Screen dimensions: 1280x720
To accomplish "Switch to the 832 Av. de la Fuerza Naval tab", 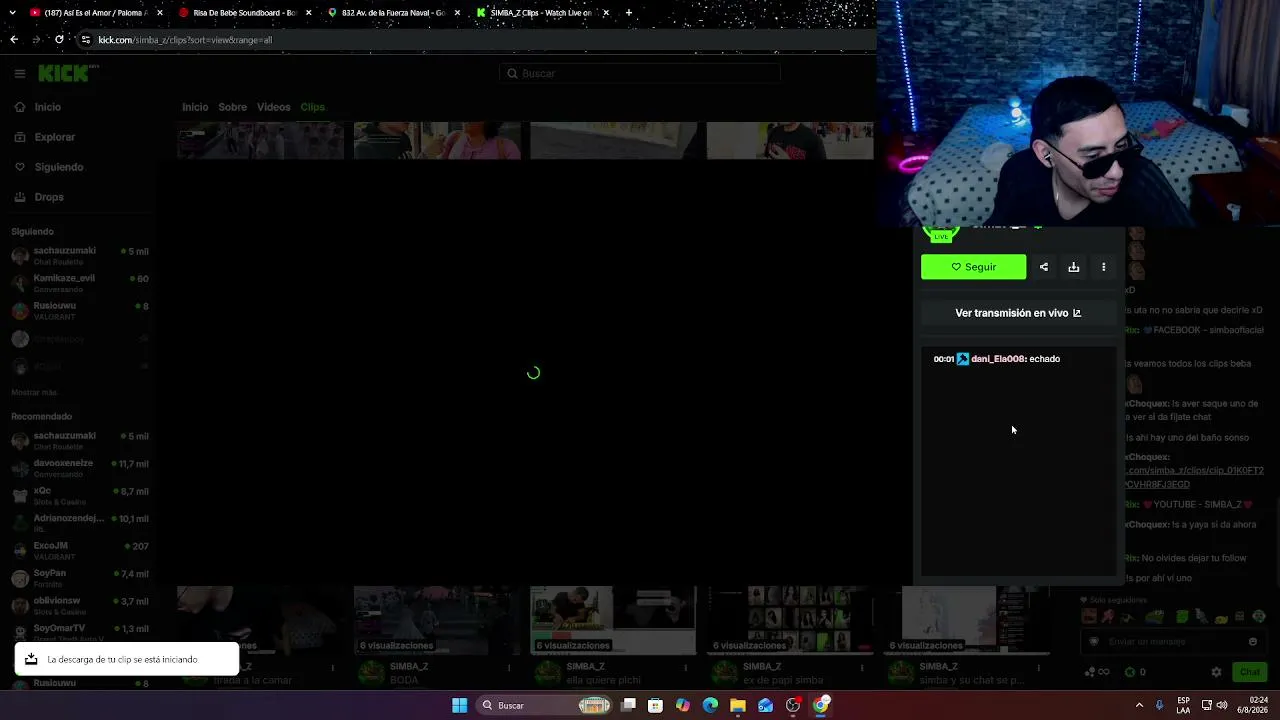I will [x=392, y=13].
